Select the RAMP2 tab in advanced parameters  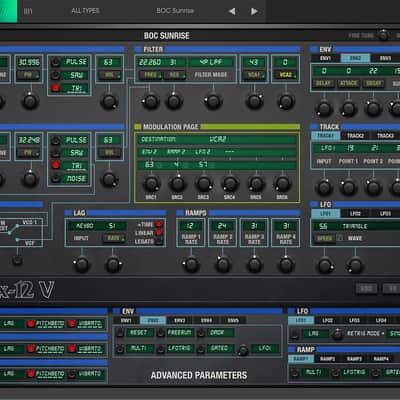click(328, 359)
